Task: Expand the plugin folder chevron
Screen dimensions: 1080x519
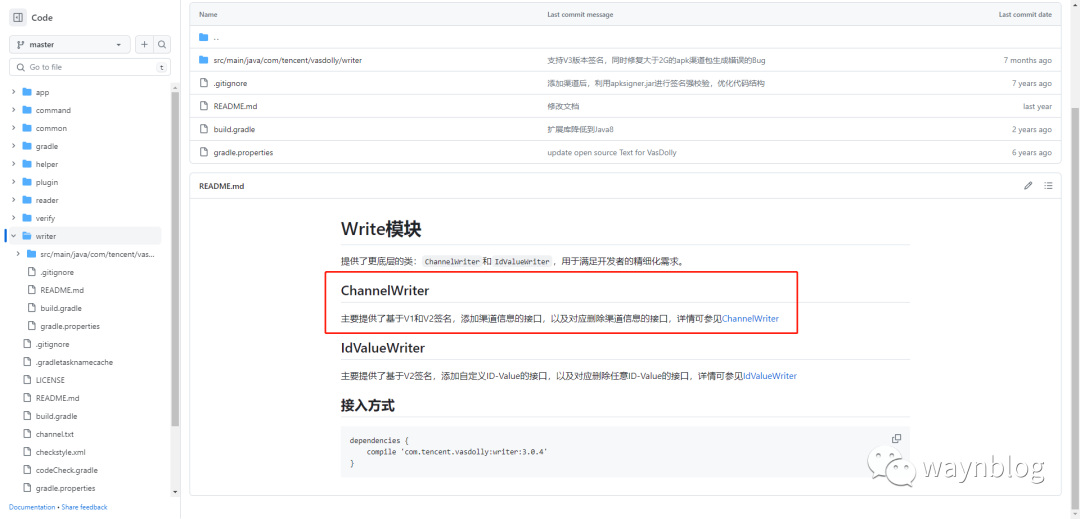Action: pos(13,182)
